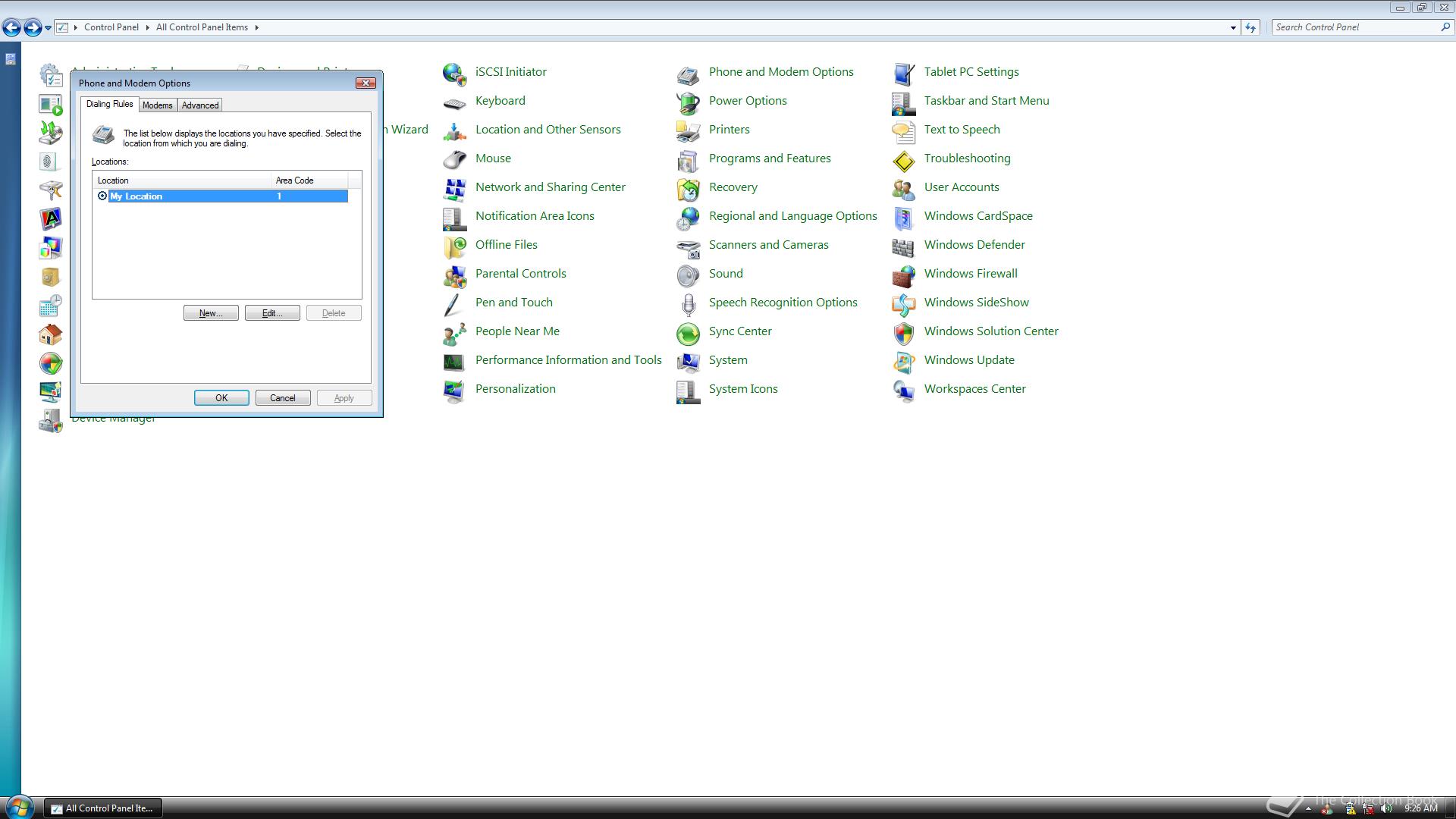Open the address bar history dropdown

point(1233,27)
